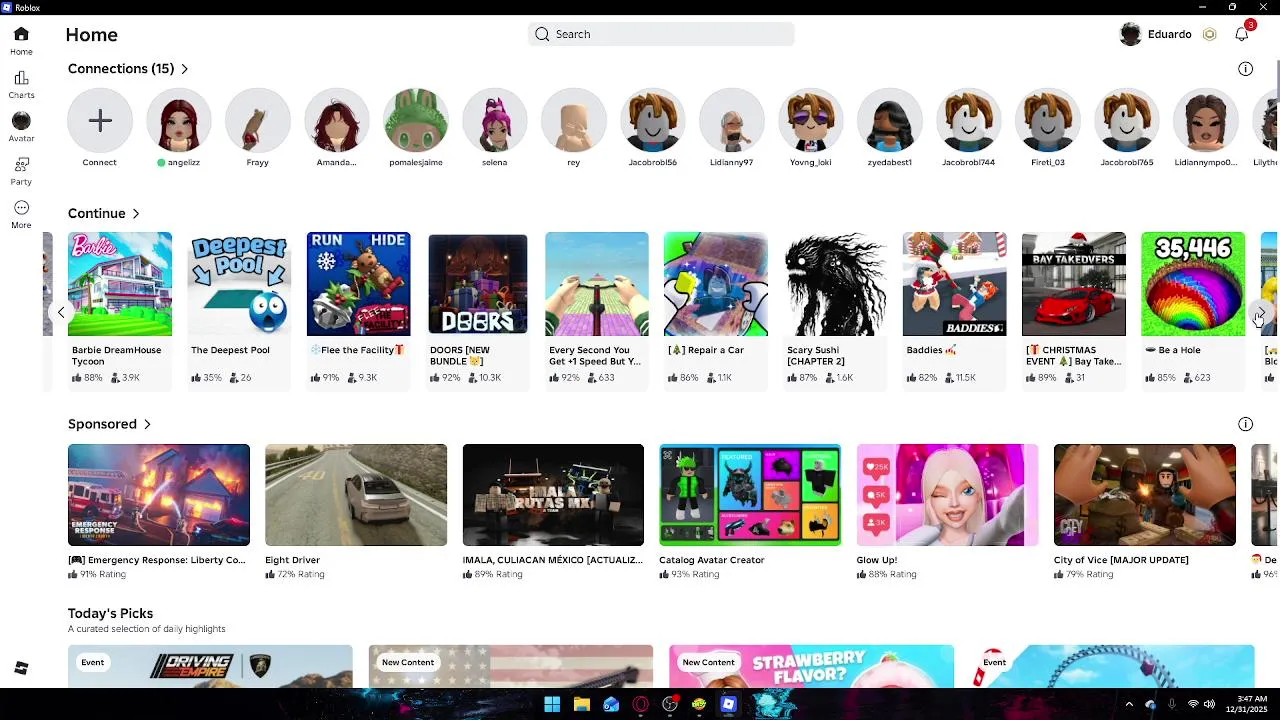The height and width of the screenshot is (720, 1280).
Task: Open Fireti_03 friend avatar
Action: 1048,121
